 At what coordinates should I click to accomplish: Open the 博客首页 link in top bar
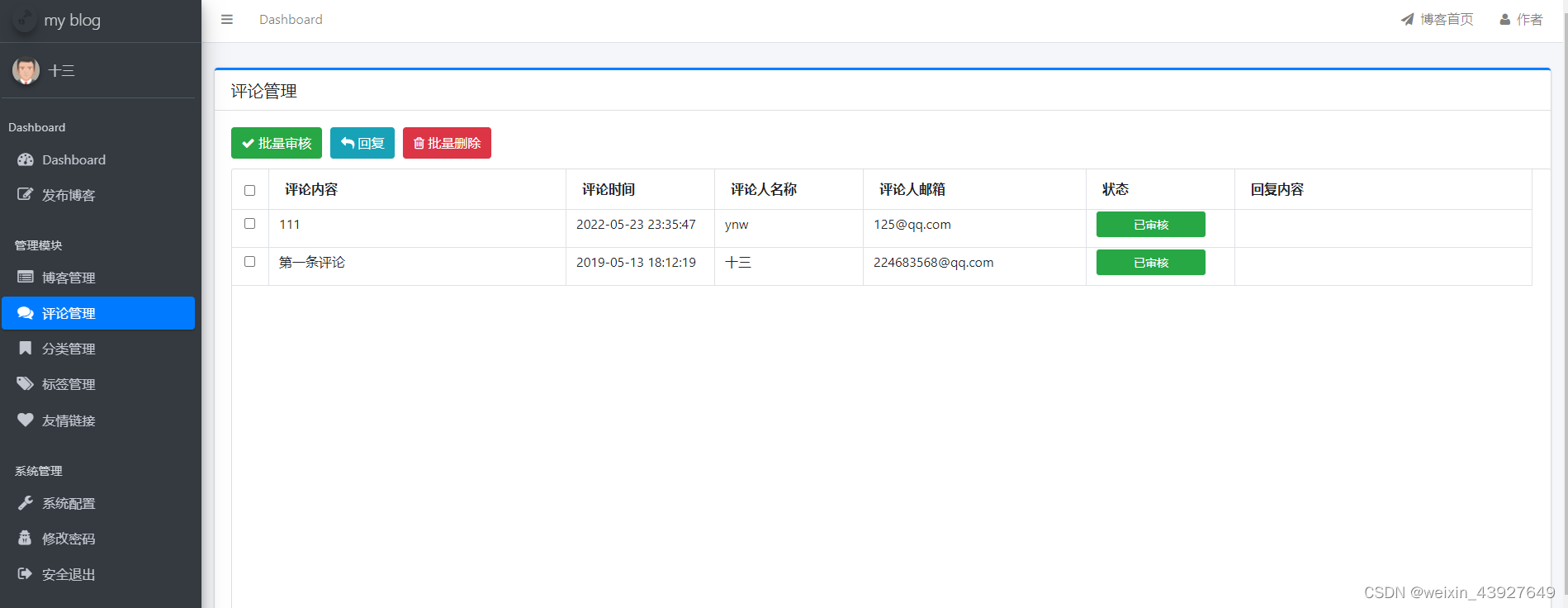click(x=1437, y=19)
